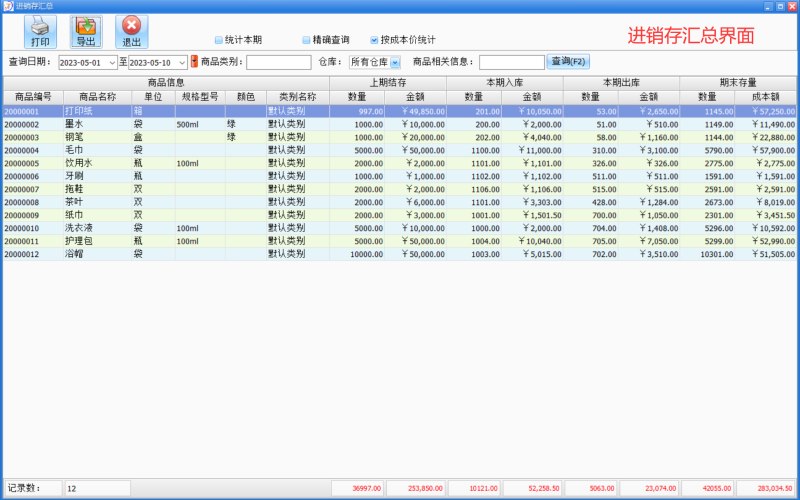
Task: Click the 10301.00 ending quantity cell
Action: [707, 254]
